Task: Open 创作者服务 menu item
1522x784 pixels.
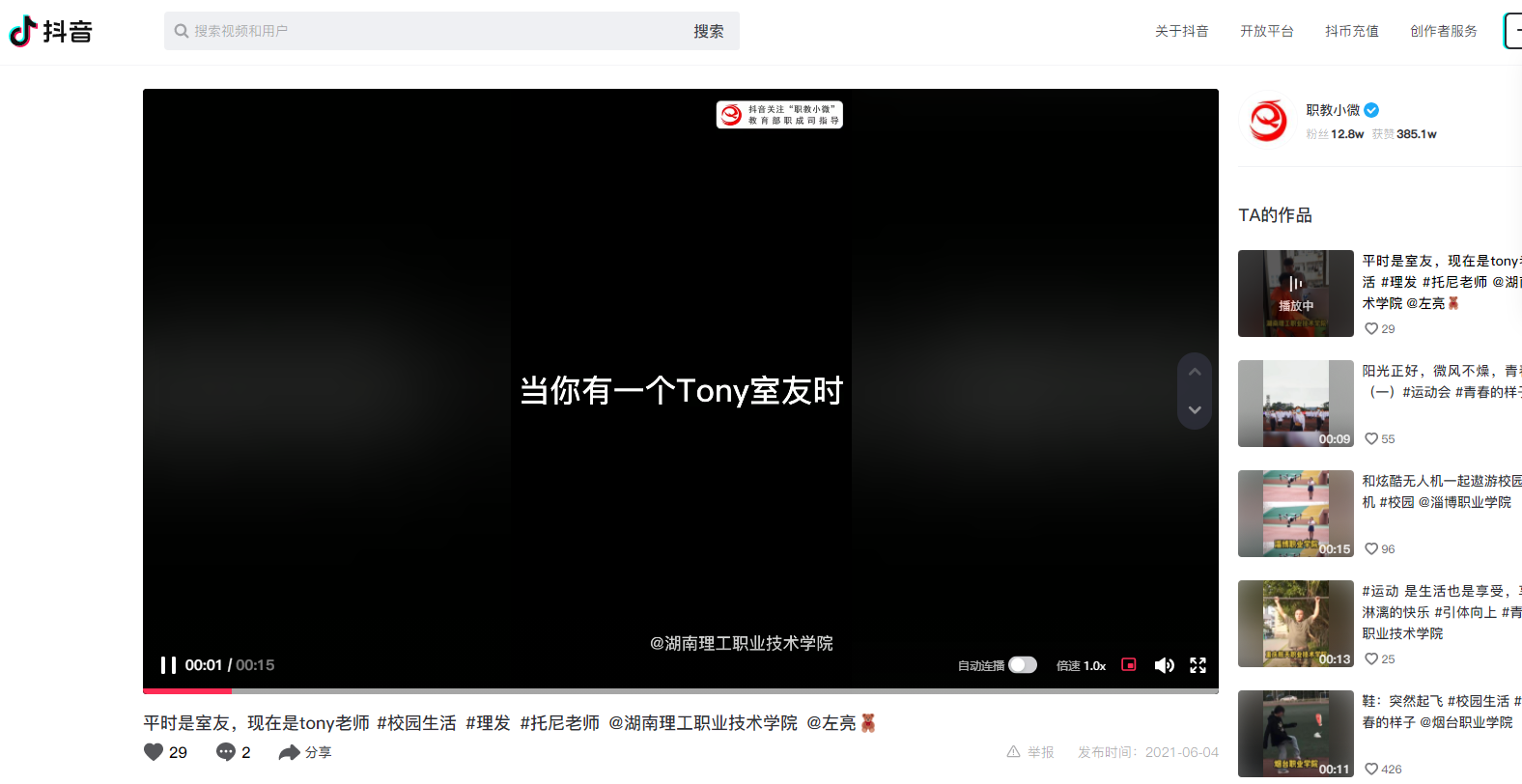Action: click(x=1443, y=31)
